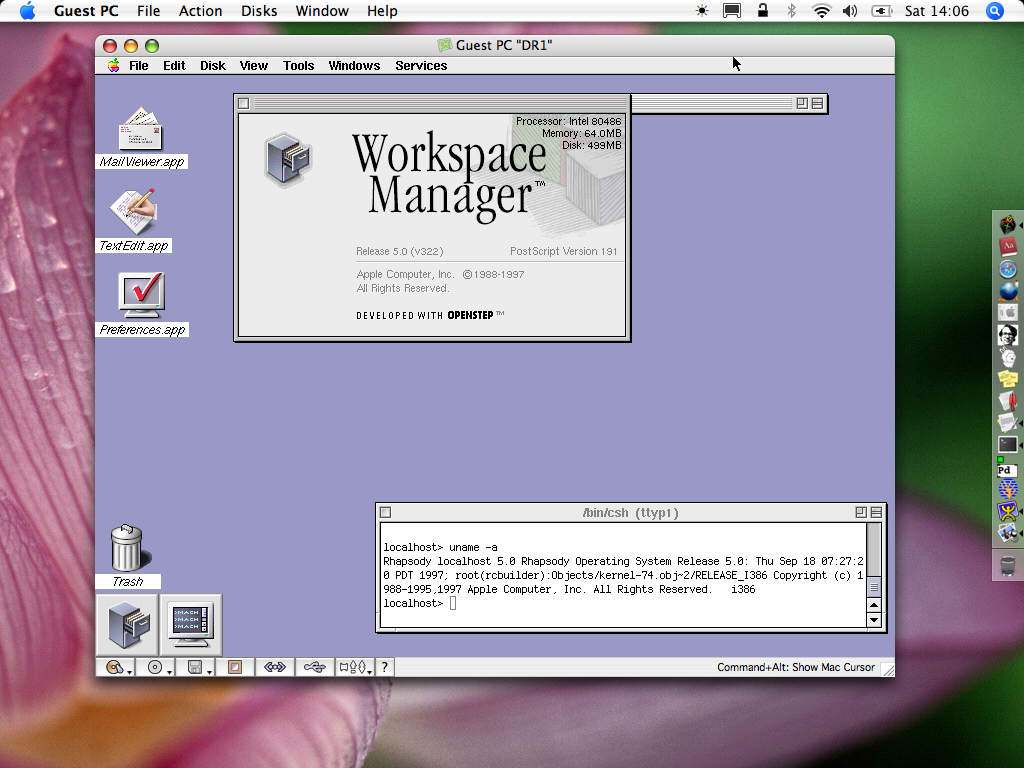Open the Mach terminal monitor dock tile
The width and height of the screenshot is (1024, 768).
point(191,624)
